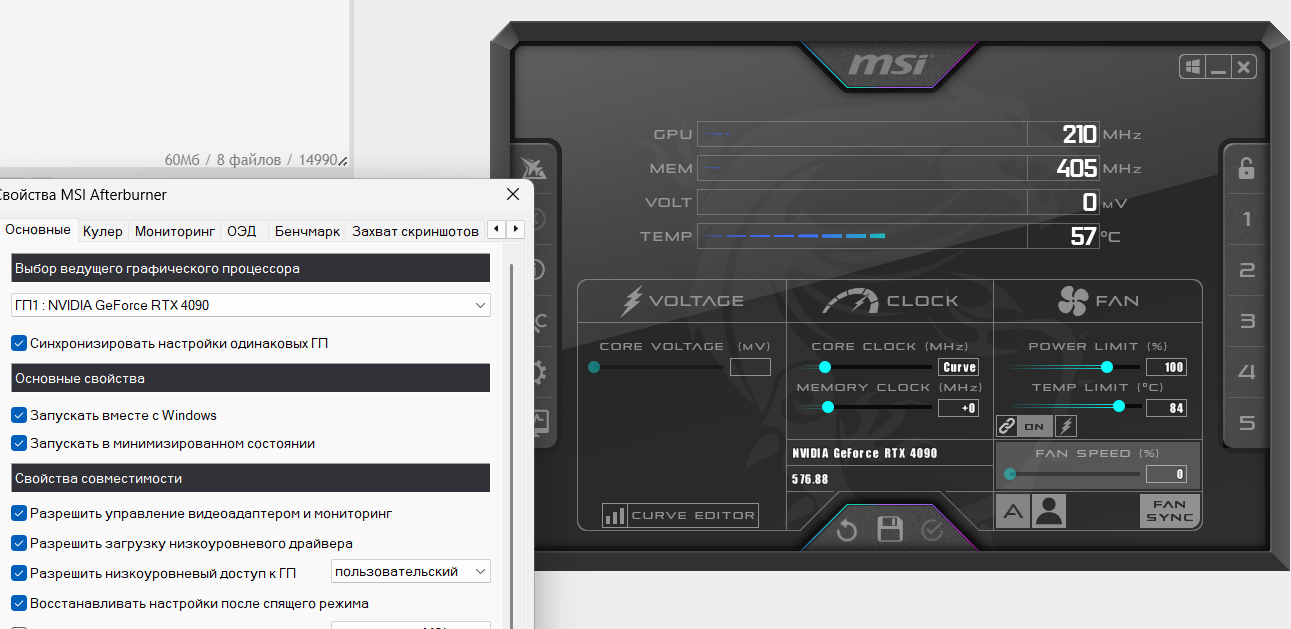
Task: Launch MSI Kombustor from the jet icon
Action: pyautogui.click(x=533, y=168)
